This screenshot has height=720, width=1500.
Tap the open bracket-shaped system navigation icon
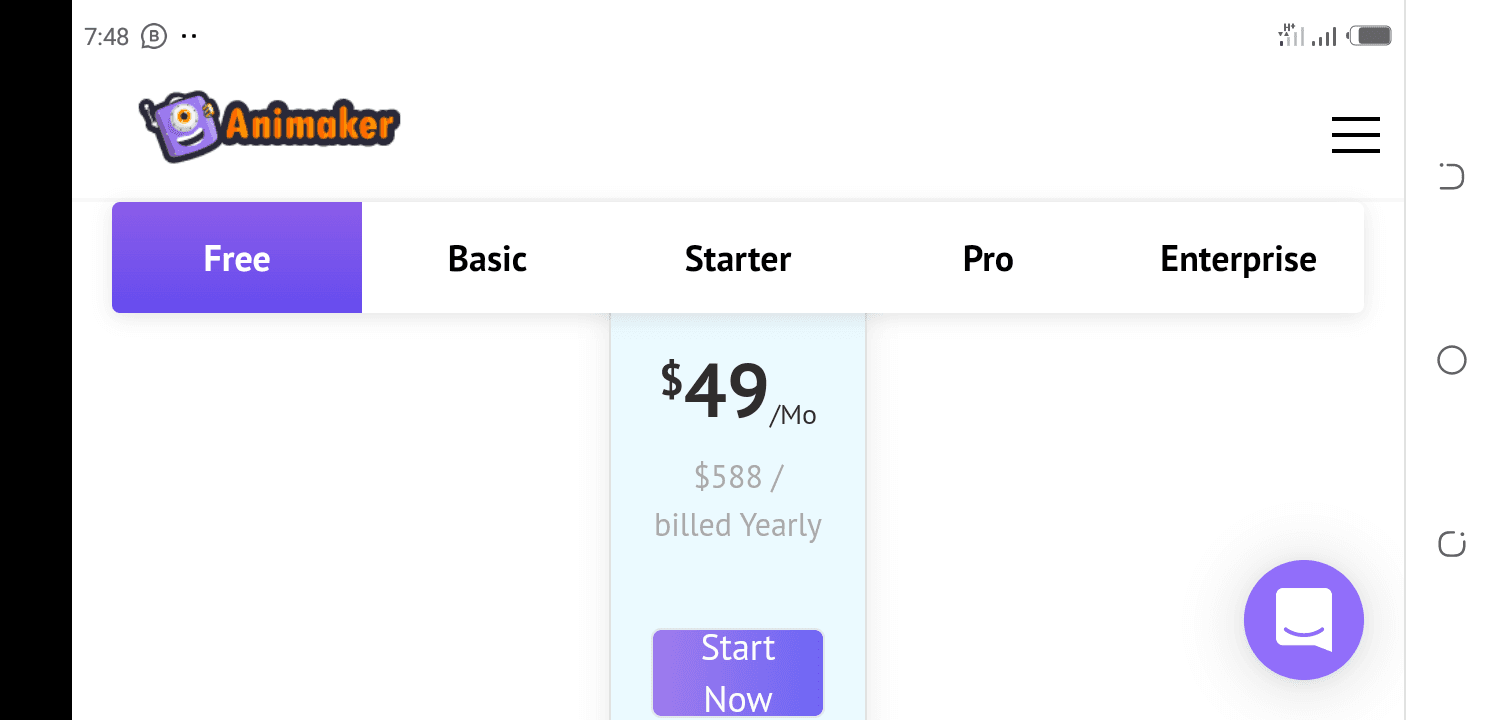pyautogui.click(x=1451, y=176)
